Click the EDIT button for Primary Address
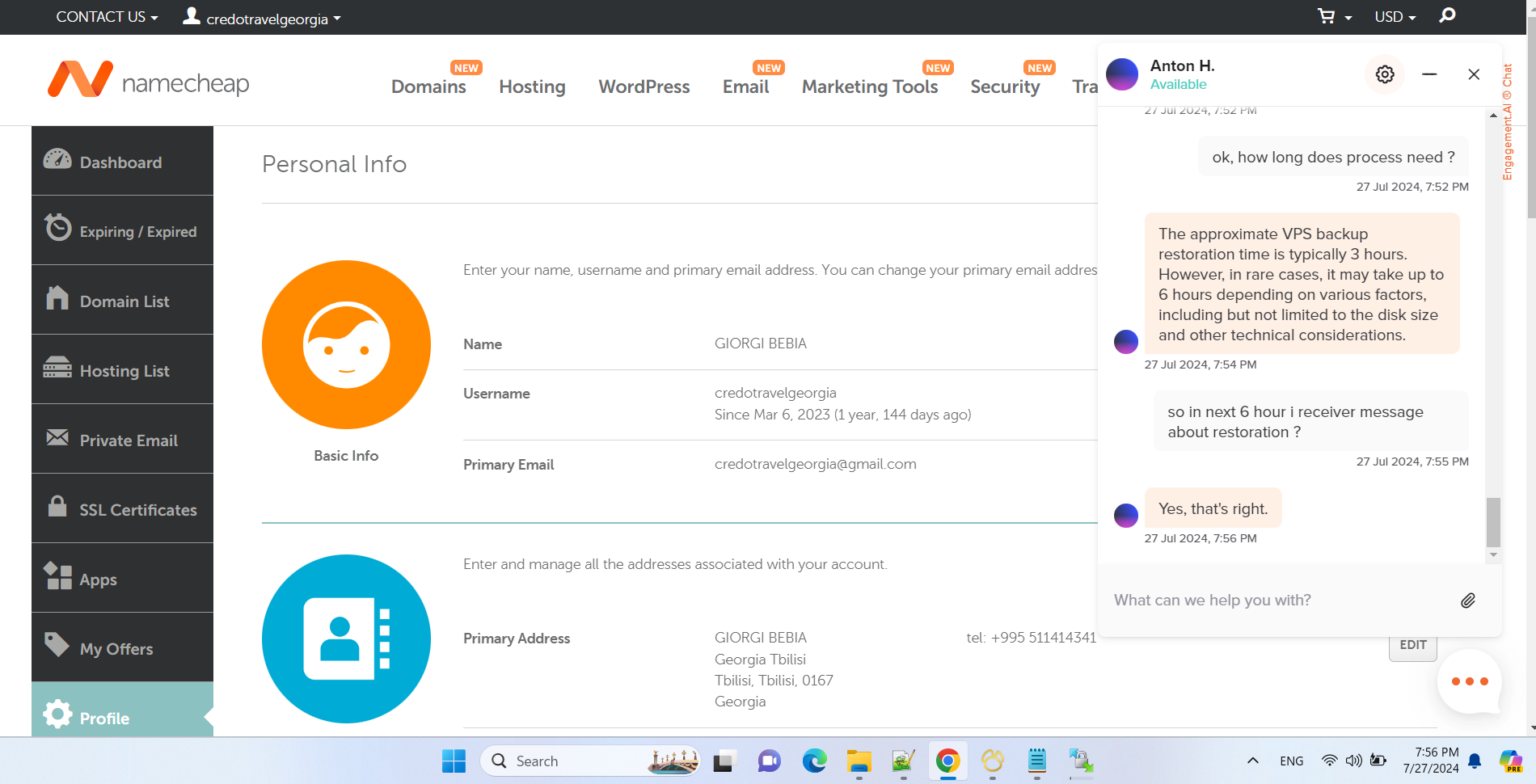This screenshot has width=1536, height=784. [x=1412, y=646]
